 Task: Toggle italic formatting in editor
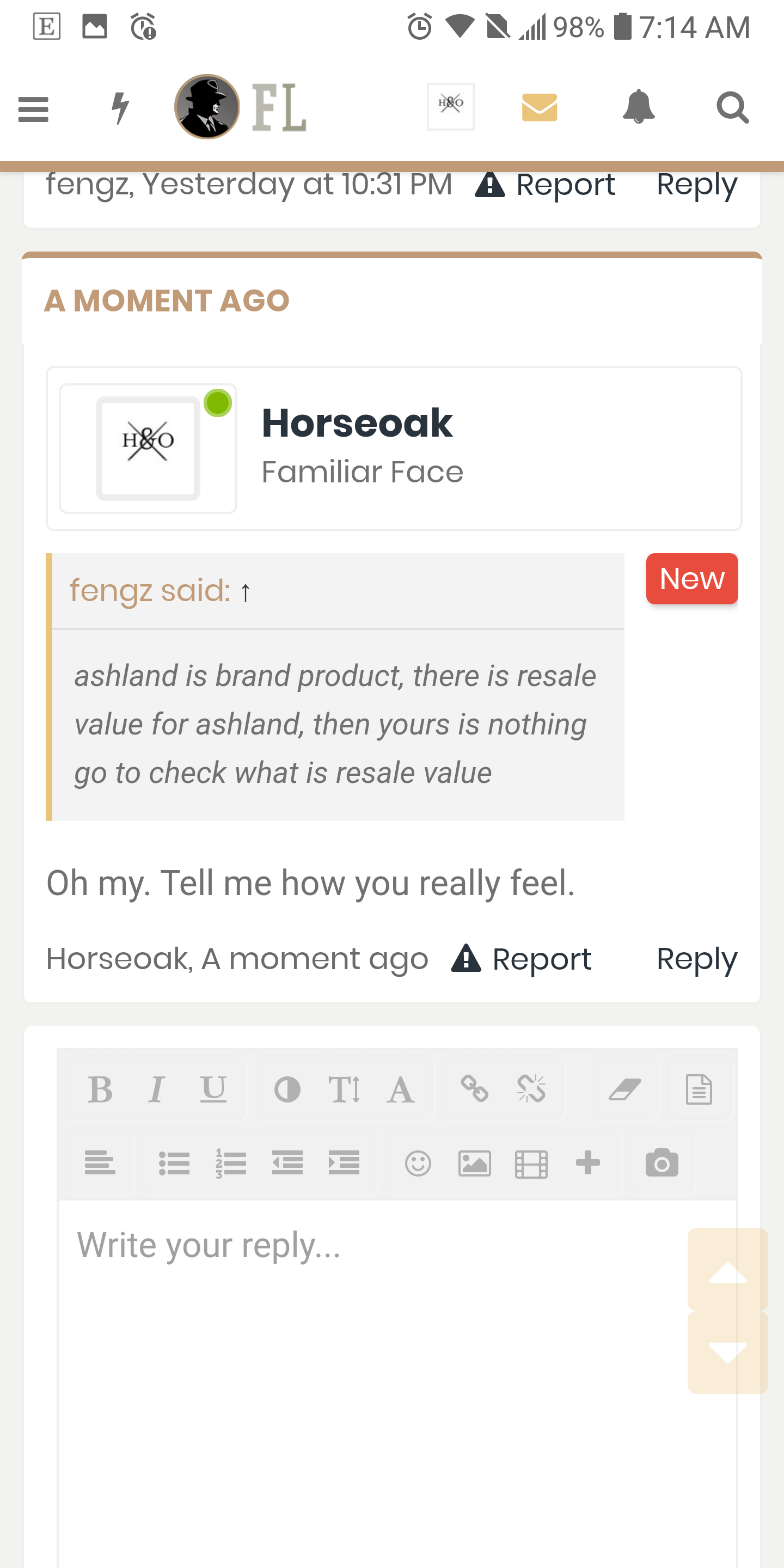[156, 1089]
